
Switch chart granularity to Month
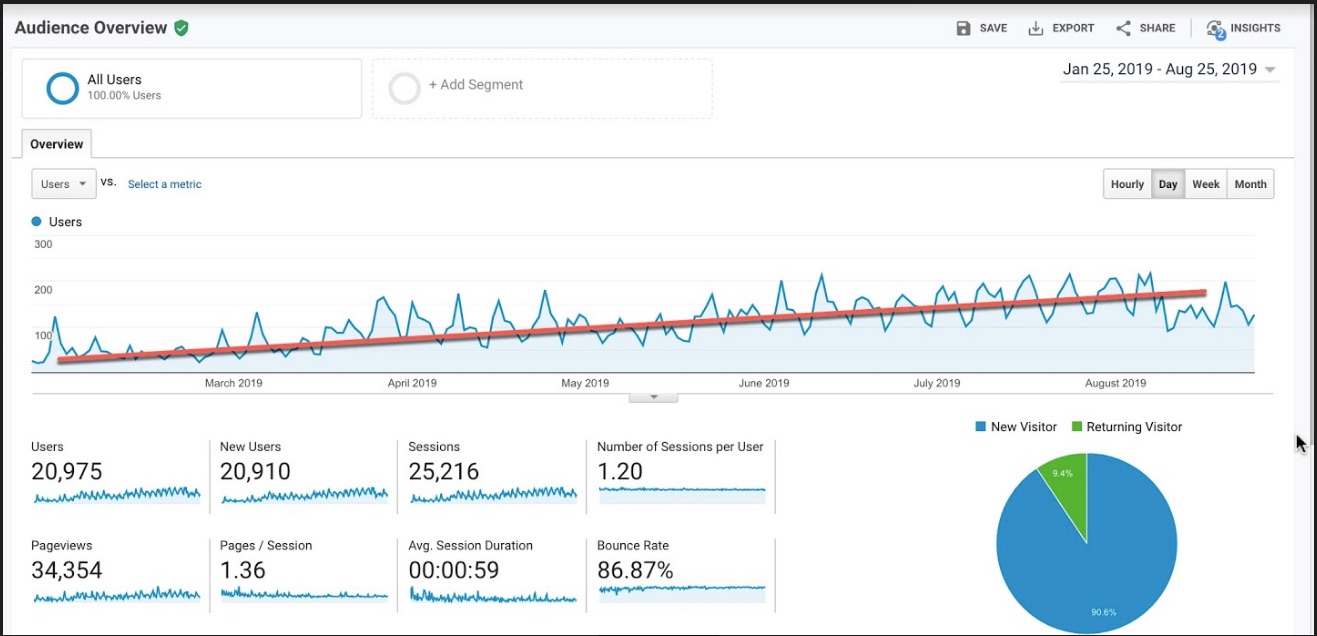point(1250,184)
